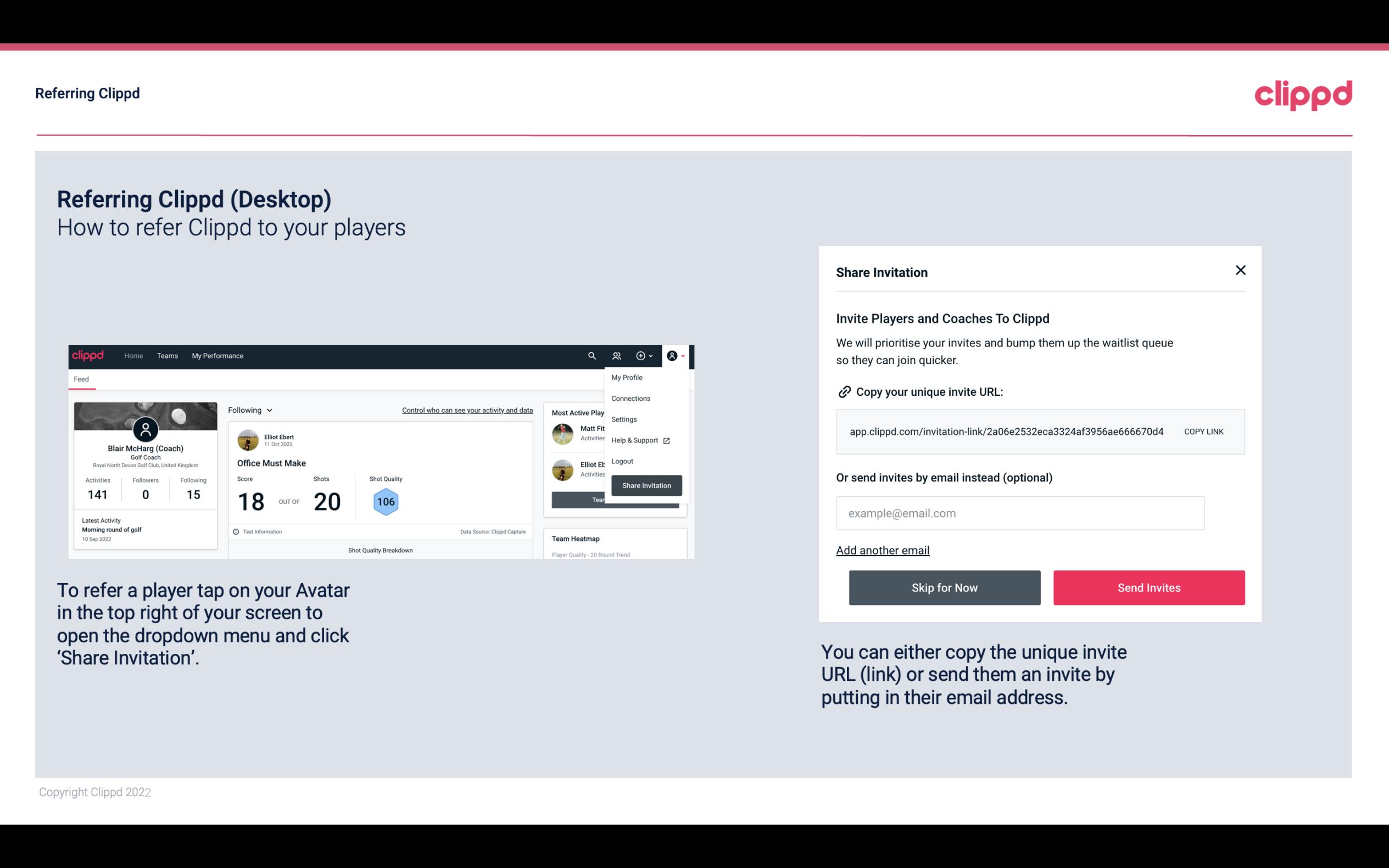Click the close X icon on Share Invitation dialog

click(1241, 270)
